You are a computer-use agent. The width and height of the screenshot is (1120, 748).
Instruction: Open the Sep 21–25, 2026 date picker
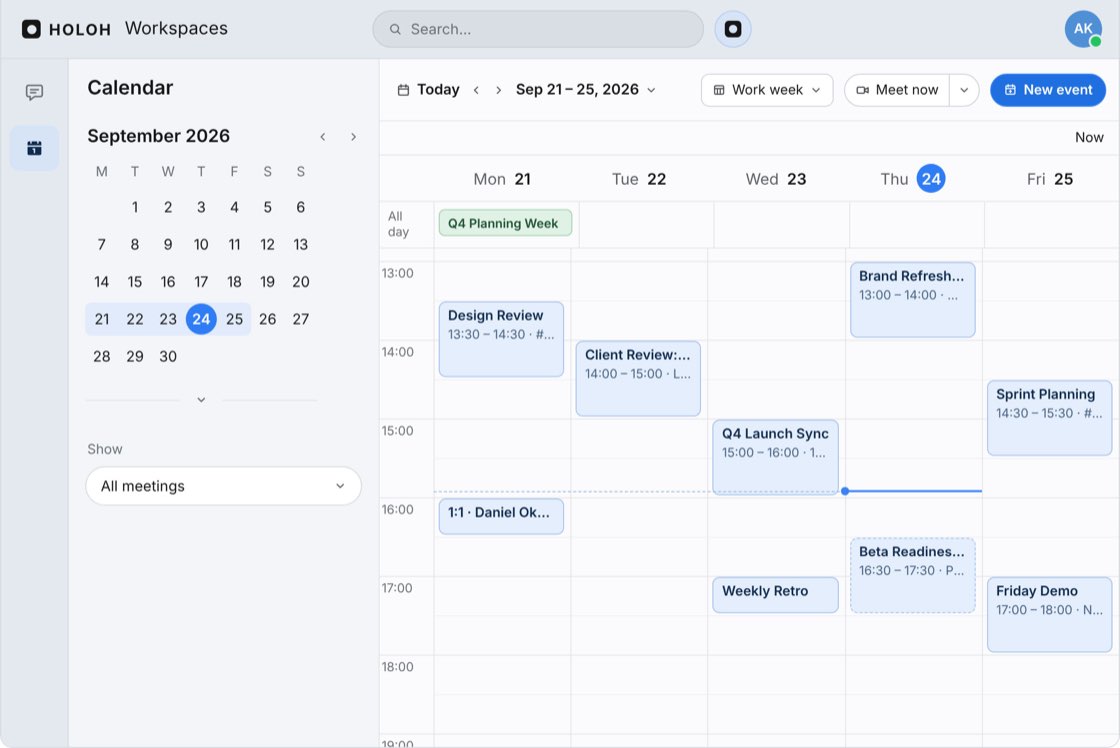click(586, 90)
